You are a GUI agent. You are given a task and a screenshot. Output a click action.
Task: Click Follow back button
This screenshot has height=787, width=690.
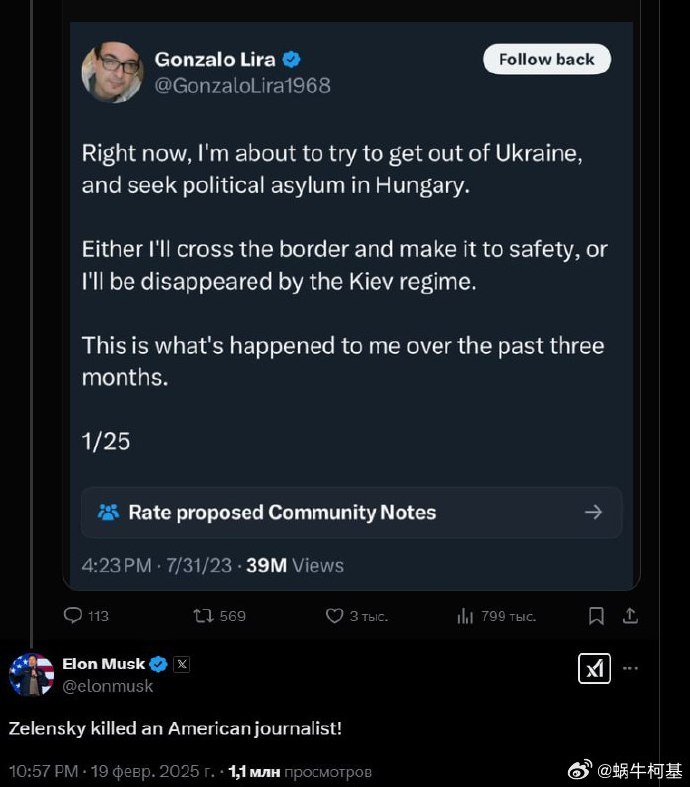point(547,59)
